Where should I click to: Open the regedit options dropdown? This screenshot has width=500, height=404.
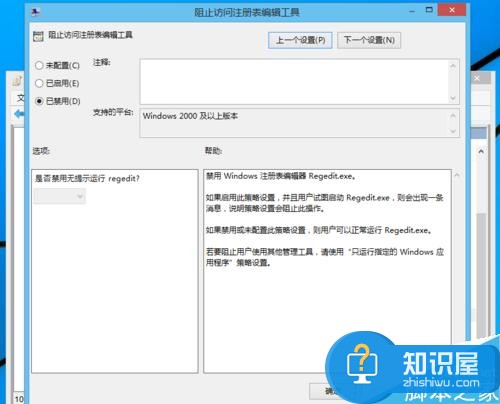[x=60, y=196]
